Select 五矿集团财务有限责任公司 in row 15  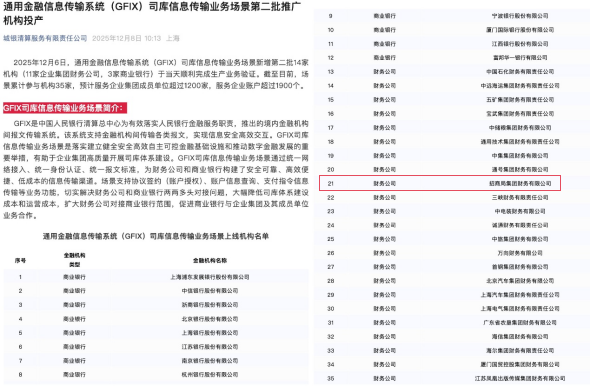pos(520,100)
